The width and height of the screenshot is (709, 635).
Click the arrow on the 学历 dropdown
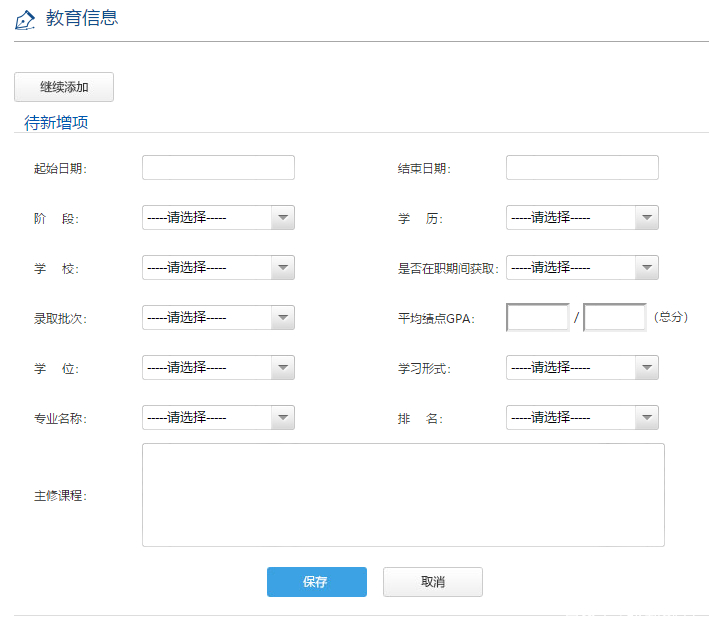point(647,218)
